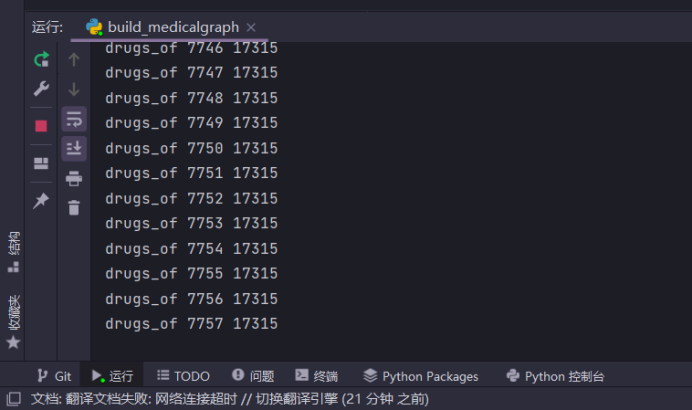Open the Git tool window
Screen dimensions: 692x410
54,376
